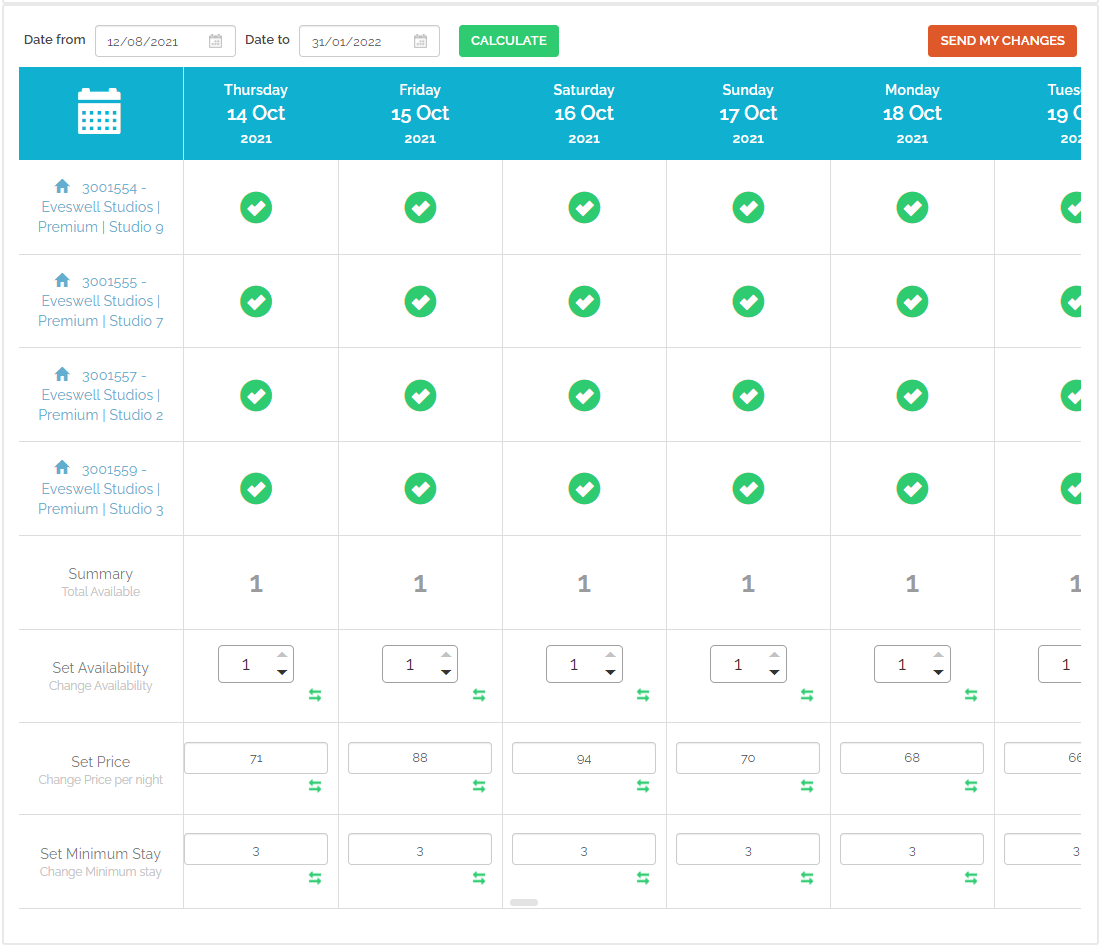Click the calendar icon in the table header

click(100, 111)
